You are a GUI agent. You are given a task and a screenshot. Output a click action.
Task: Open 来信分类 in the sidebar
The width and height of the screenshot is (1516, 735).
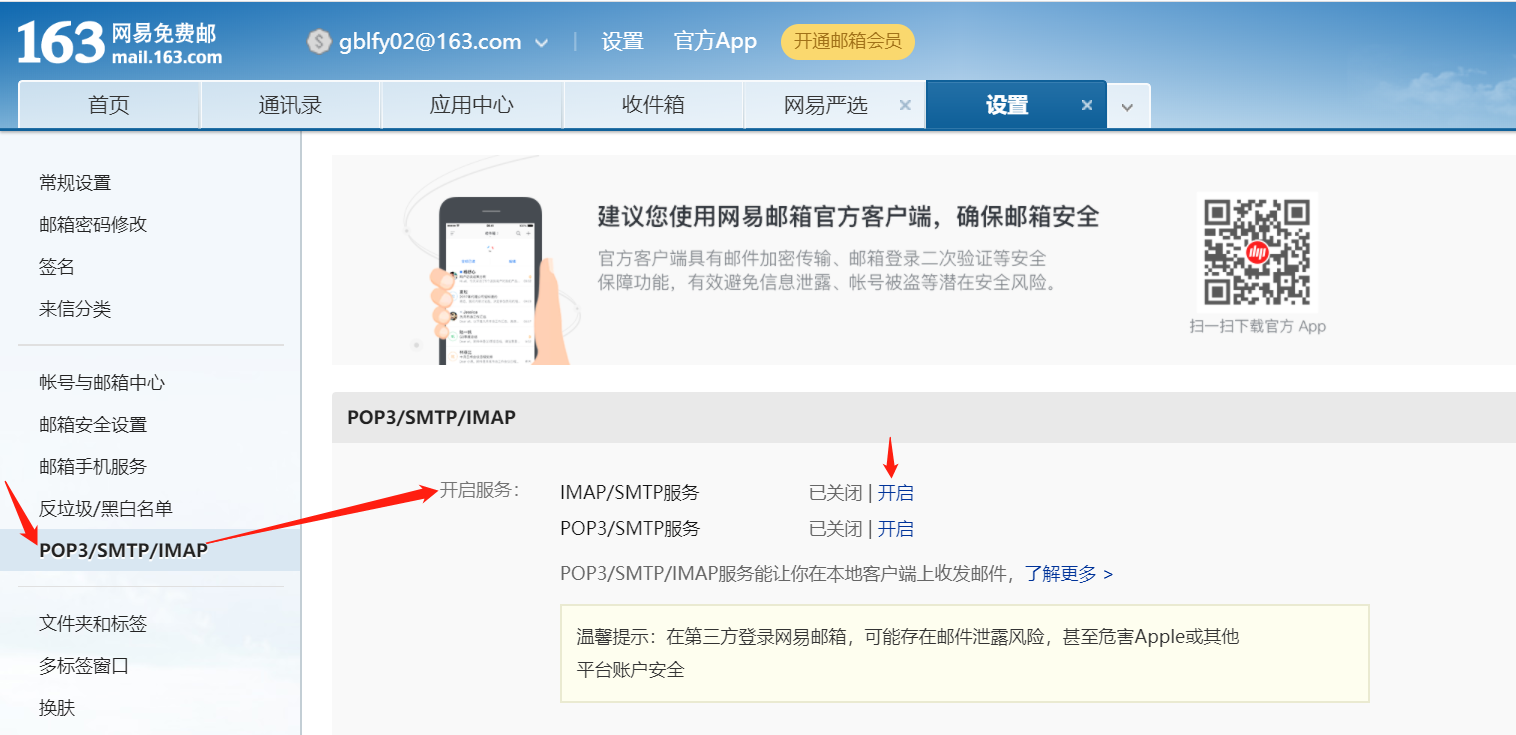[x=75, y=309]
